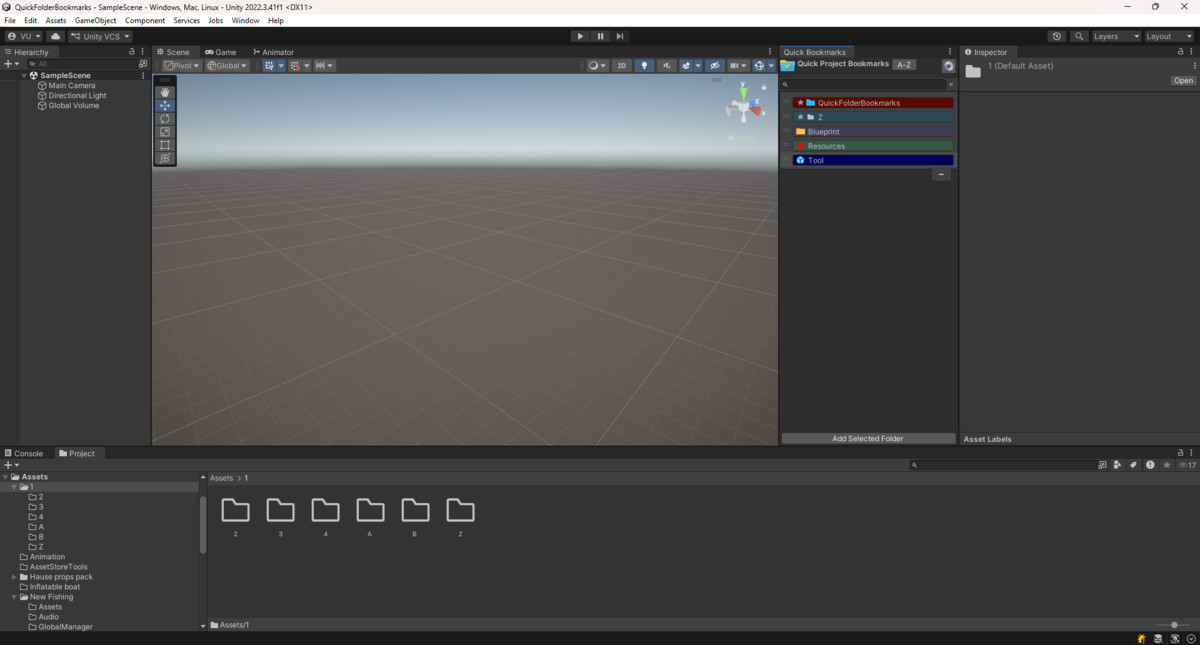Screen dimensions: 1200x645
Task: Click the global search magnifier icon
Action: (1079, 36)
